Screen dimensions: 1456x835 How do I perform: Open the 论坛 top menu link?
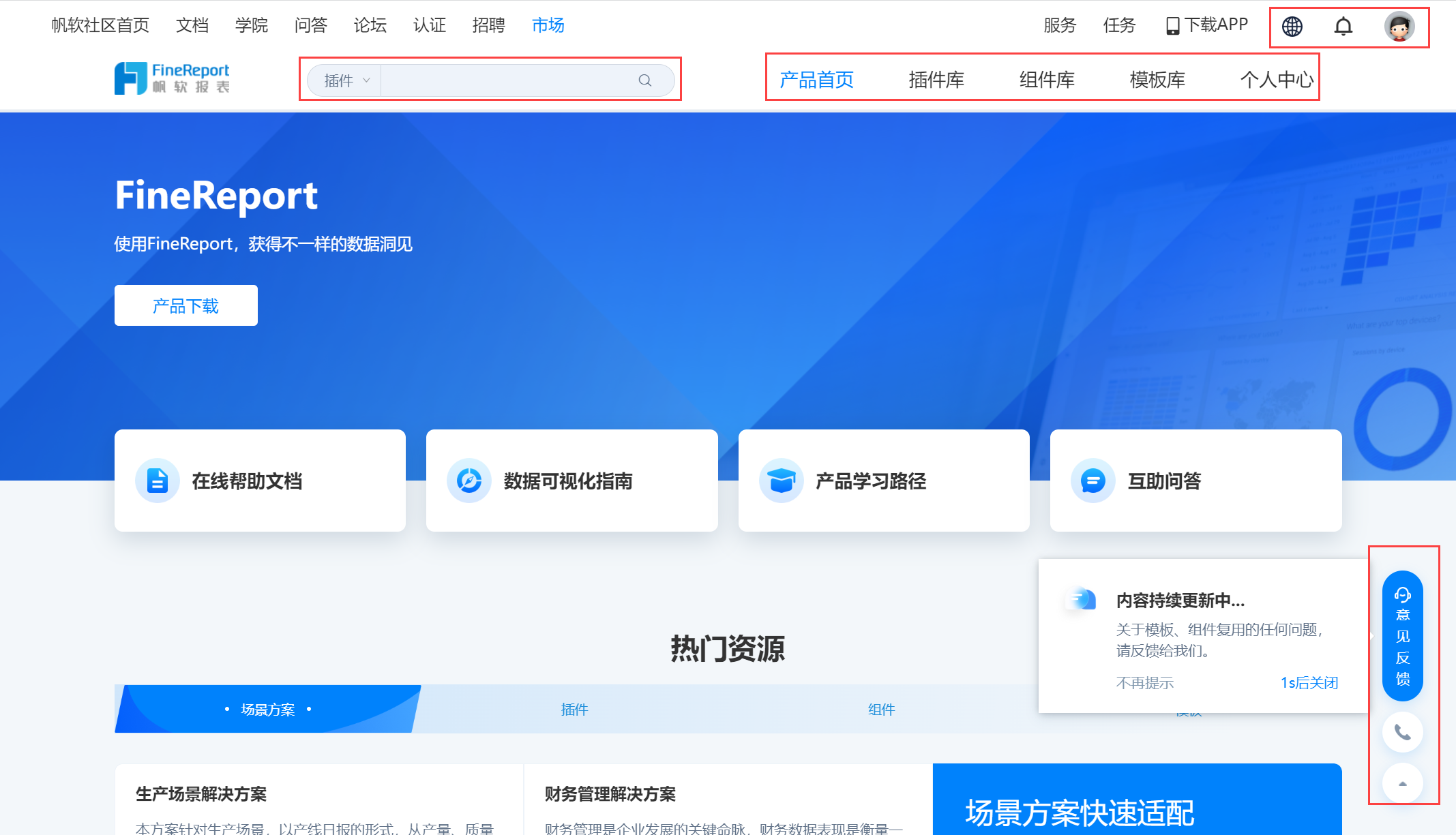point(370,25)
